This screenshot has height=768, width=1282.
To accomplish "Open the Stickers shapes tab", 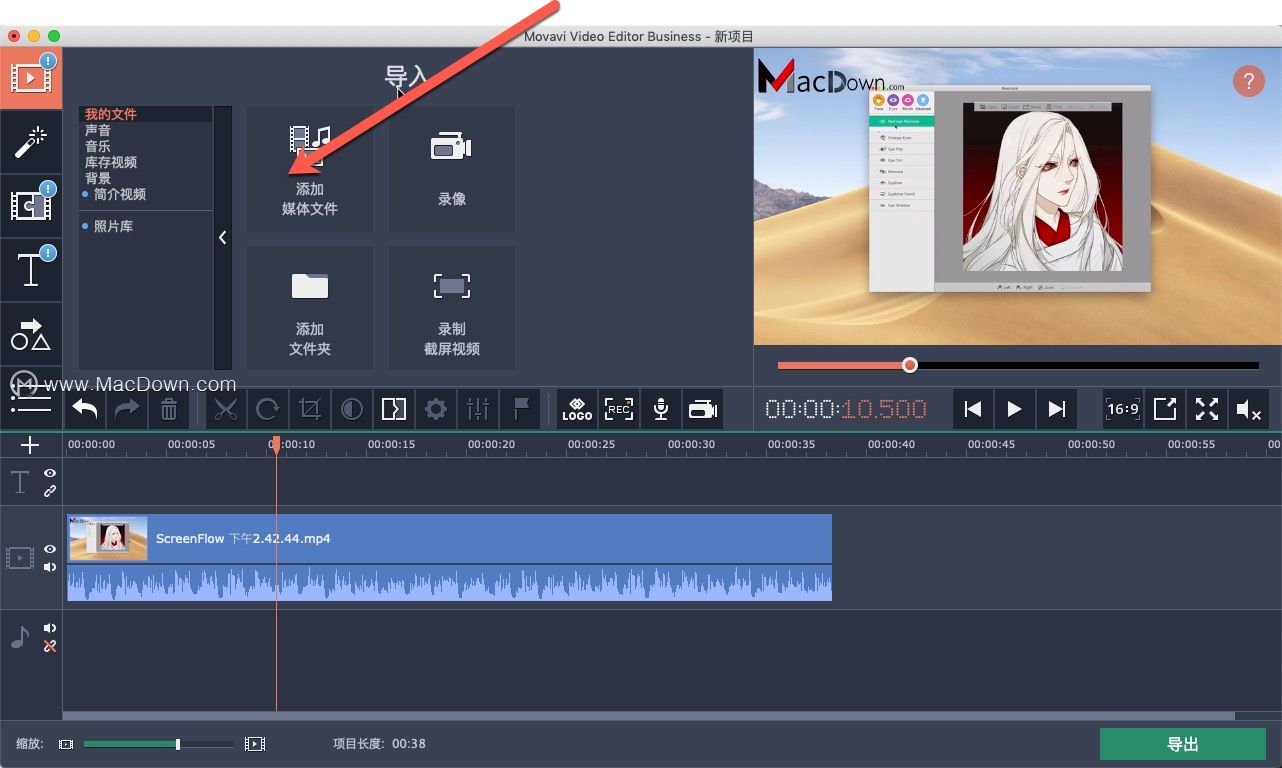I will pos(31,334).
